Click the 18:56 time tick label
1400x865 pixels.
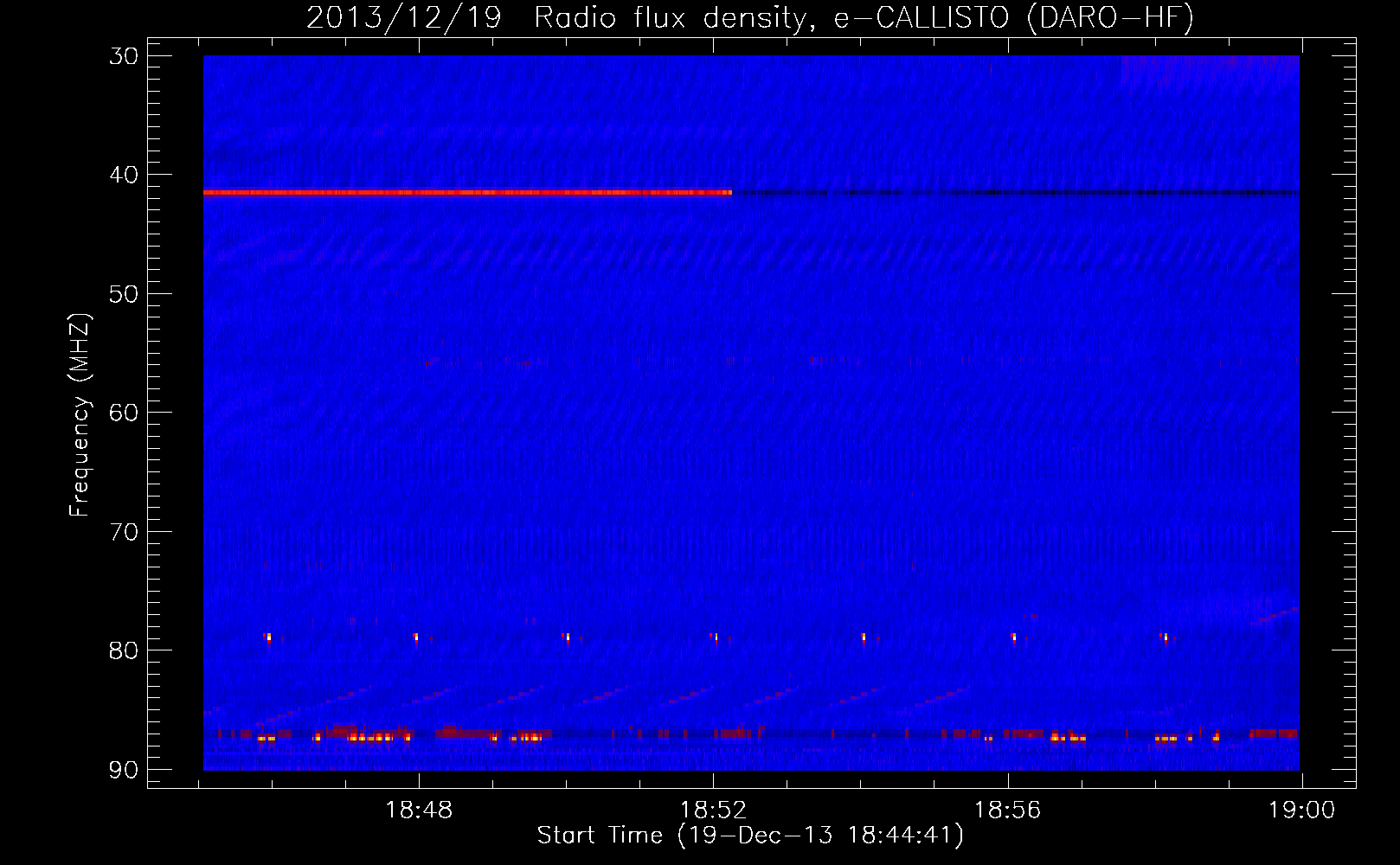1007,811
